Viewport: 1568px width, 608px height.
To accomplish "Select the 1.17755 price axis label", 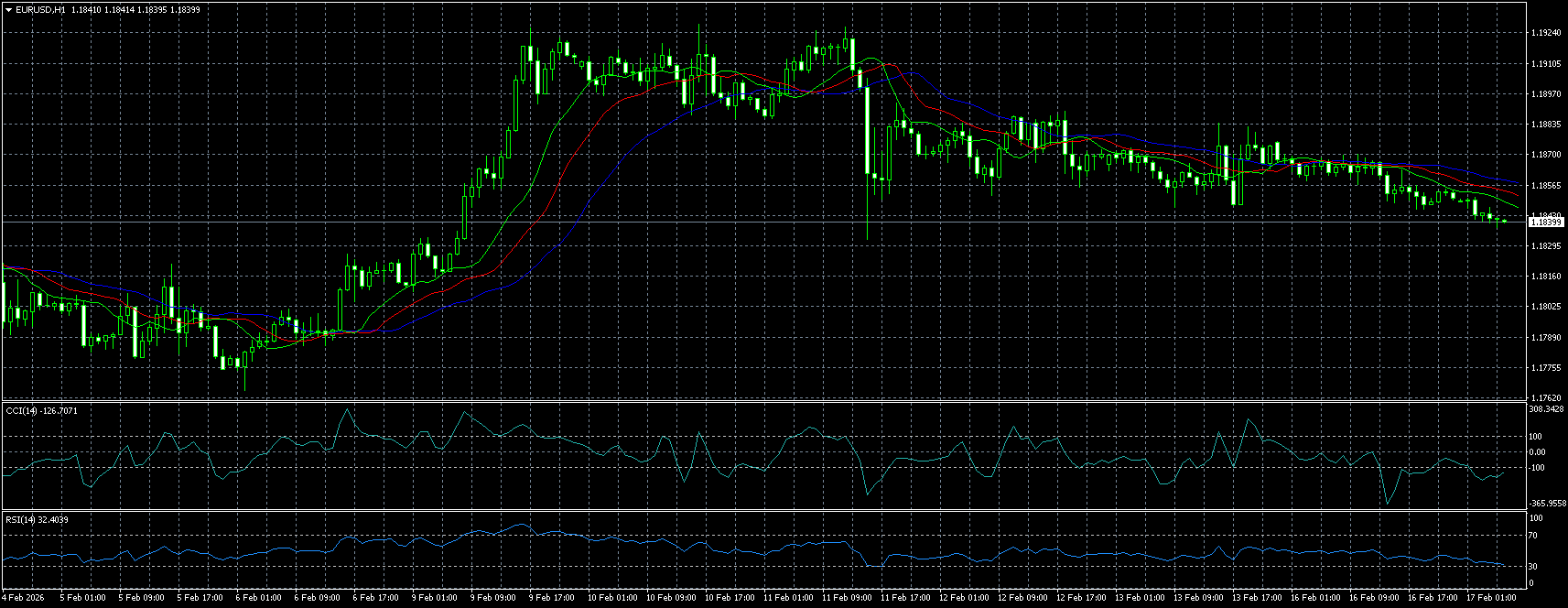I will point(1545,368).
